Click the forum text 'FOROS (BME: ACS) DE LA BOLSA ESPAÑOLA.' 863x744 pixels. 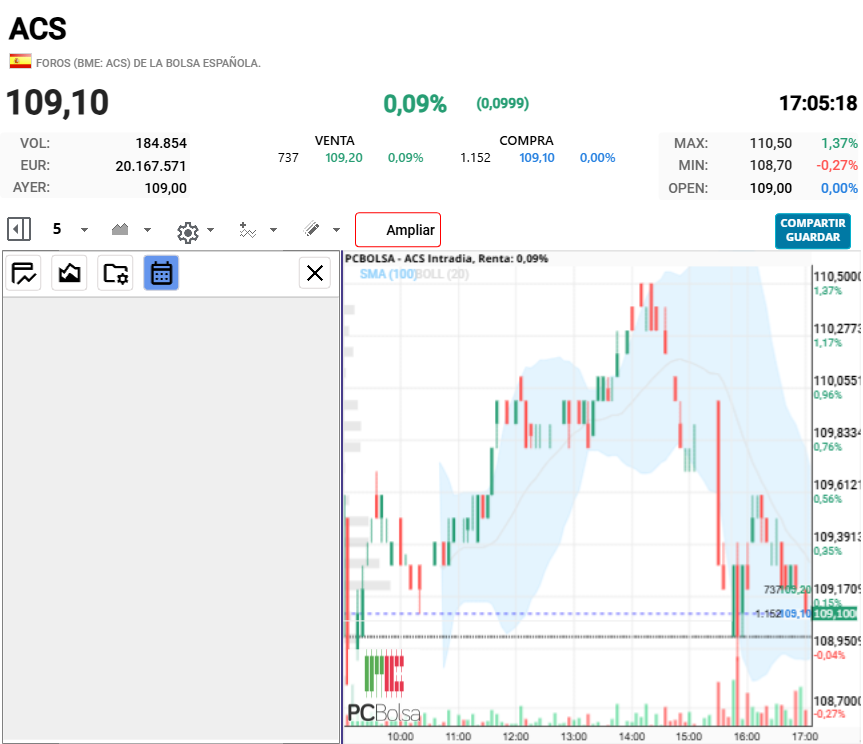[148, 63]
